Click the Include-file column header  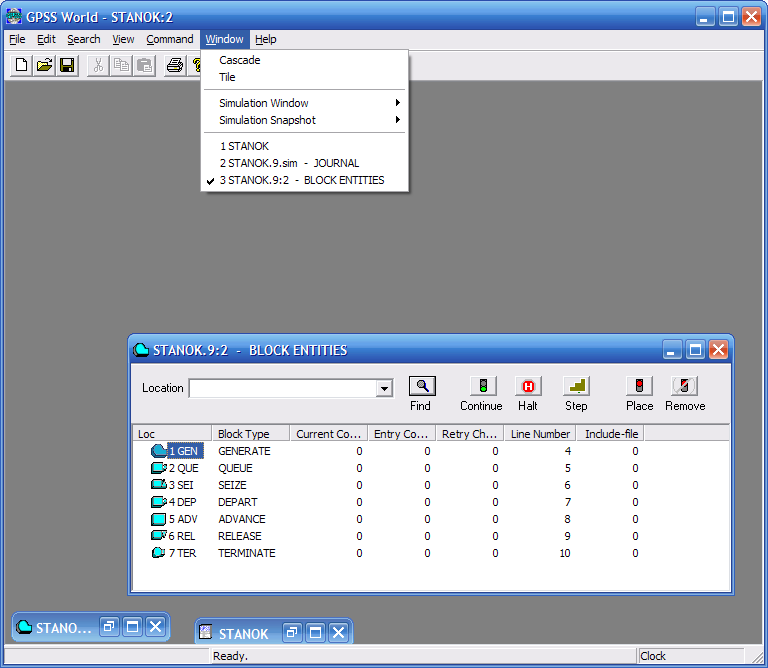[x=611, y=434]
